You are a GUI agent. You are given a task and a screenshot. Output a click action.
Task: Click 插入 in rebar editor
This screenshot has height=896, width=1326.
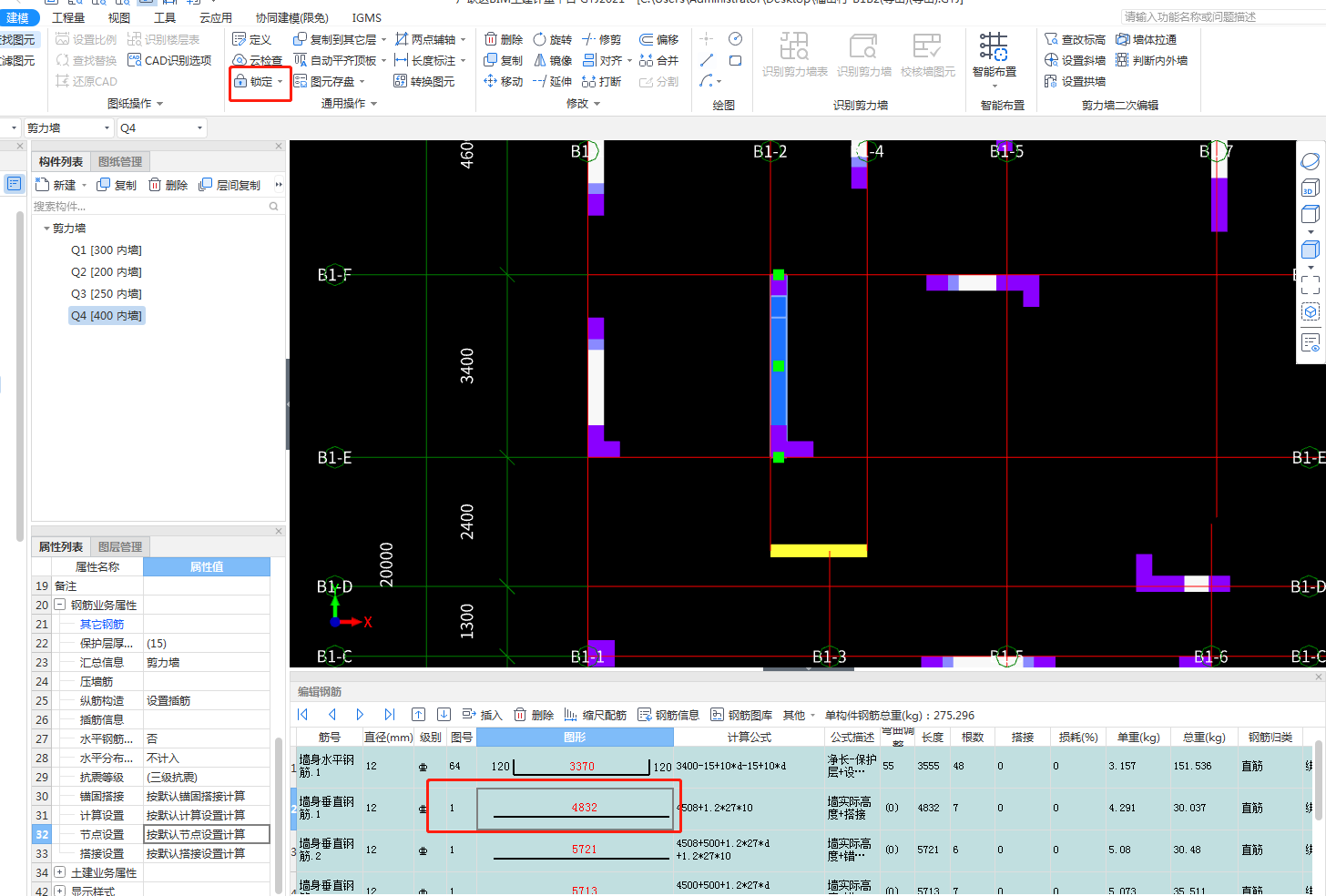click(483, 715)
